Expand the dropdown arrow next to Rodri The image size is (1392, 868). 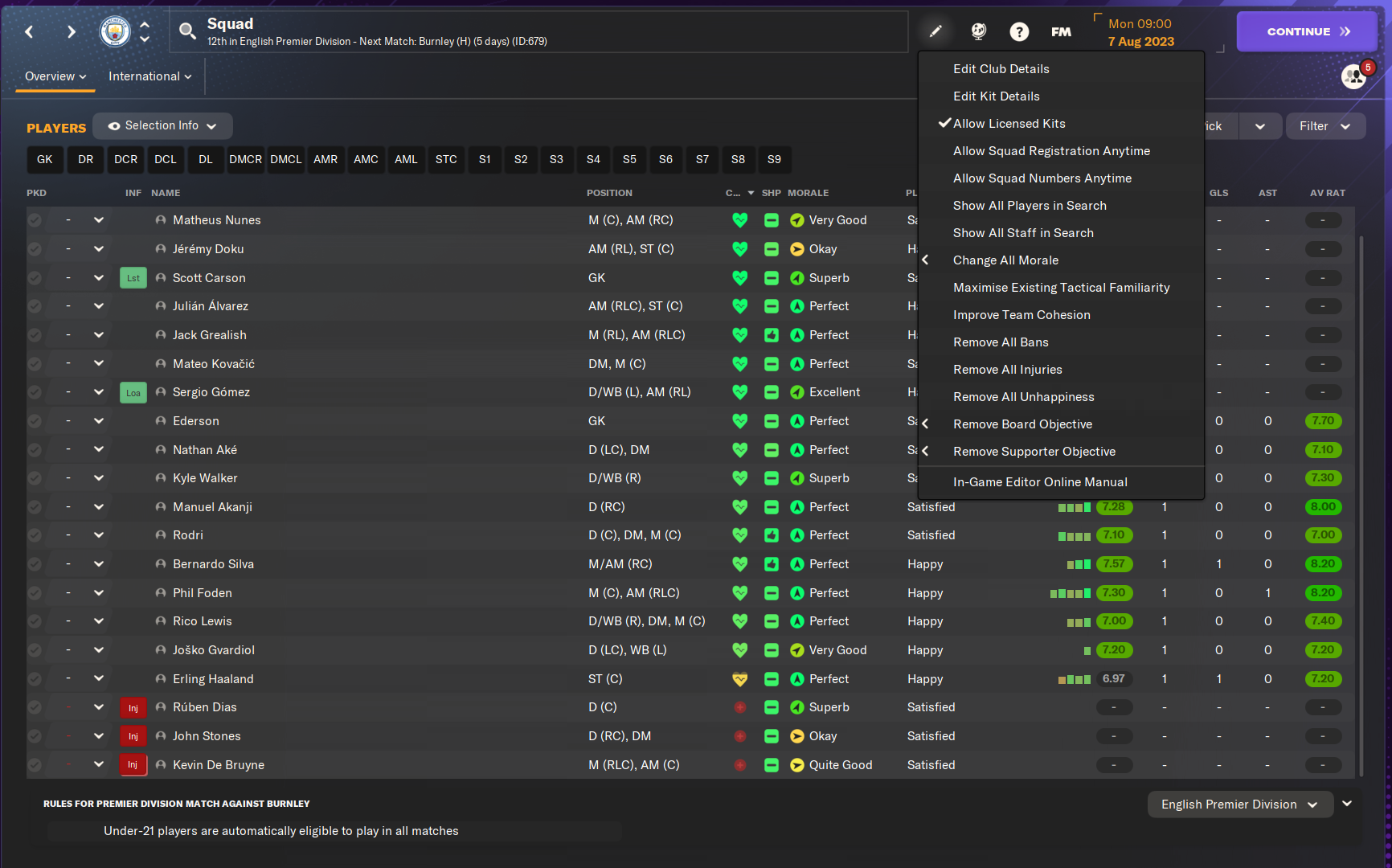(98, 534)
